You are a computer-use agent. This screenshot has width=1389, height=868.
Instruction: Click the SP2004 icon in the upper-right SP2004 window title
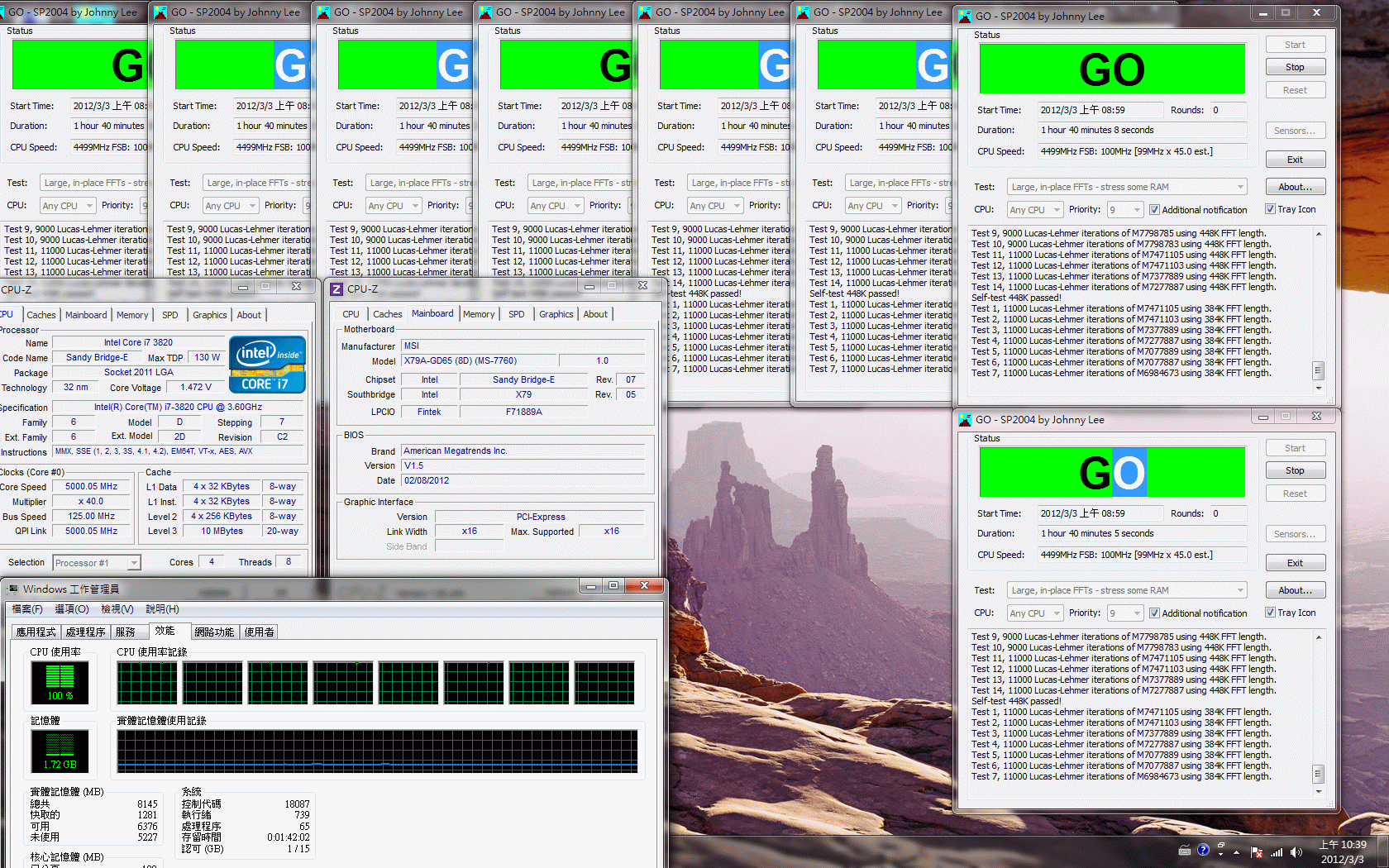click(964, 16)
